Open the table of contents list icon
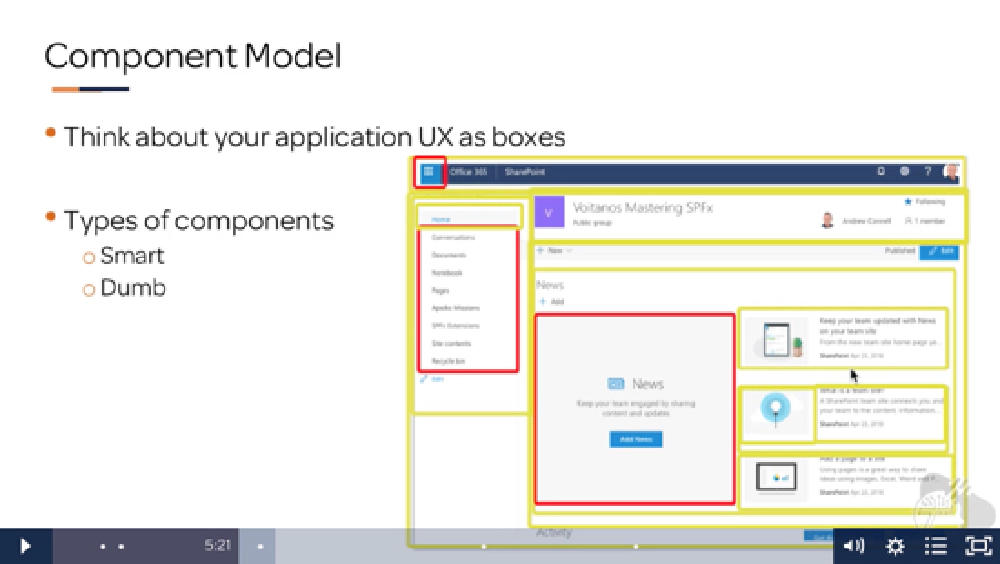Image resolution: width=1000 pixels, height=564 pixels. [936, 546]
